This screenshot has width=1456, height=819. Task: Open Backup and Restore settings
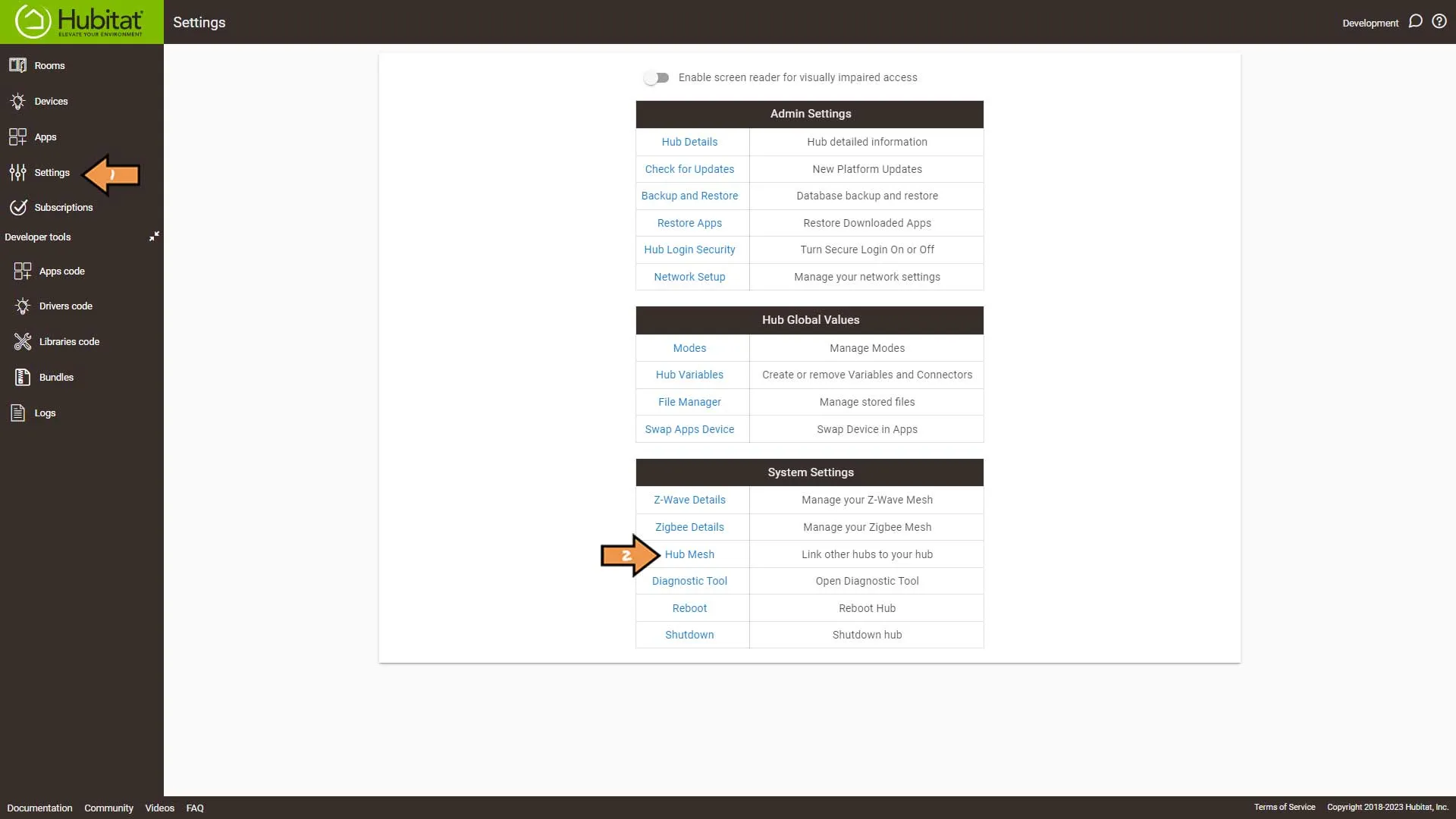pos(689,195)
